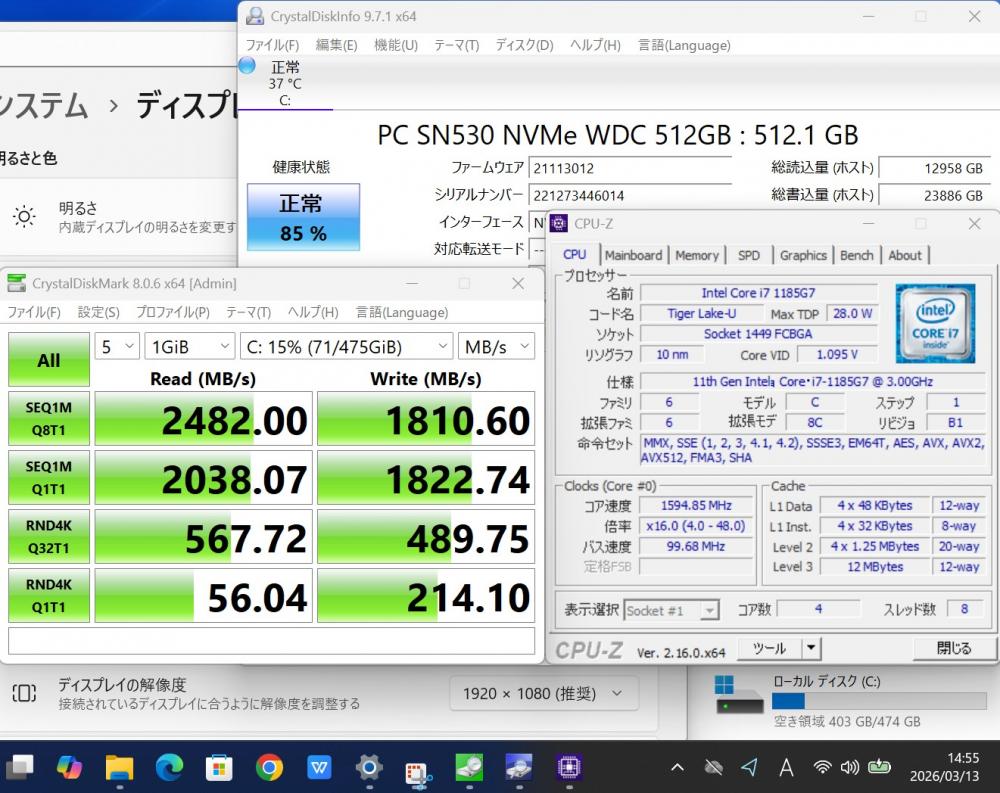Open the Copilot icon in the taskbar
This screenshot has width=1000, height=793.
[x=69, y=766]
